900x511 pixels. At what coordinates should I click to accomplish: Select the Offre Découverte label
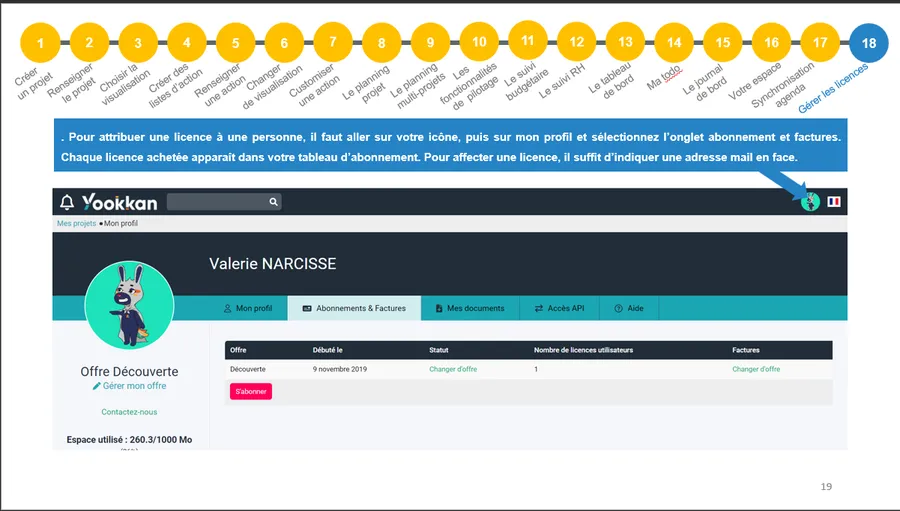click(x=129, y=371)
